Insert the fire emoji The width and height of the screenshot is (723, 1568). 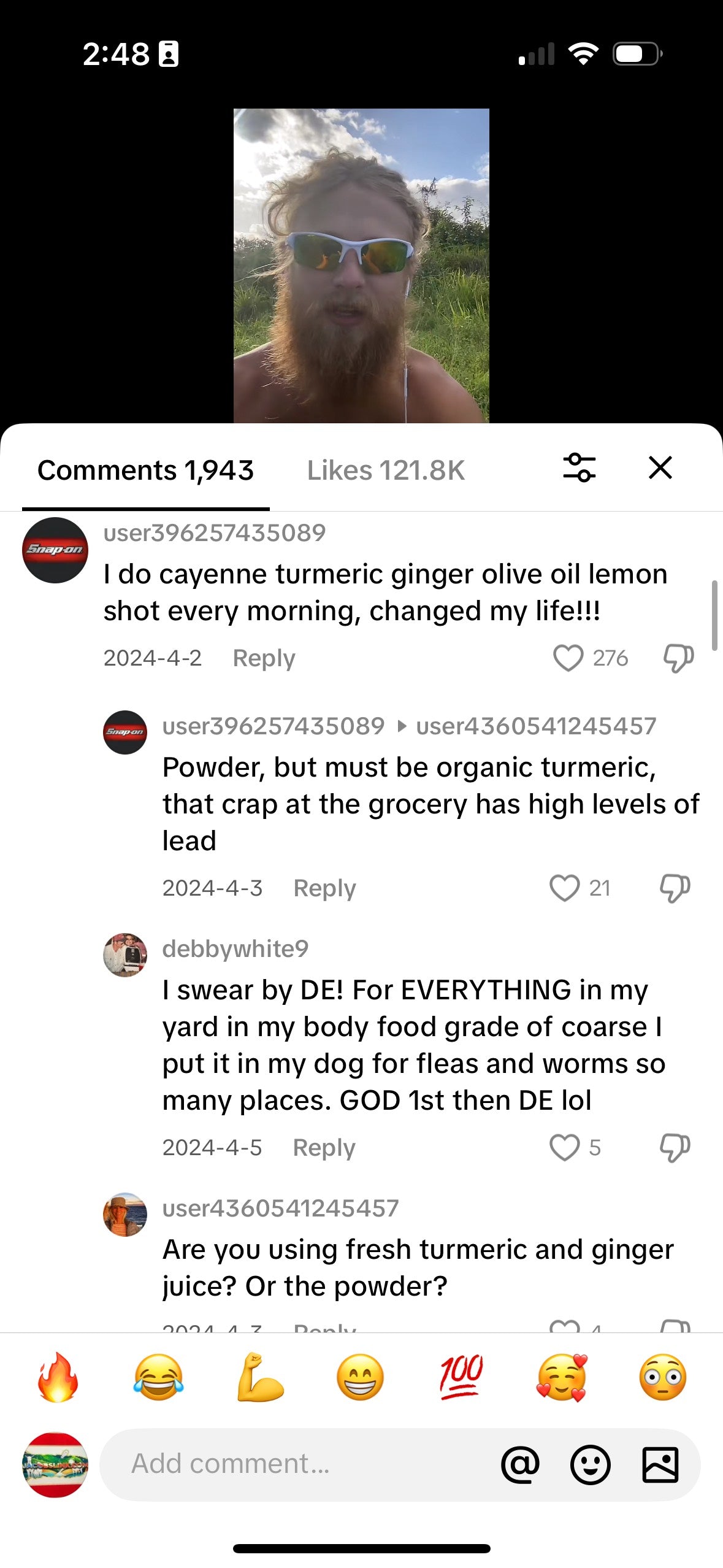point(58,1377)
